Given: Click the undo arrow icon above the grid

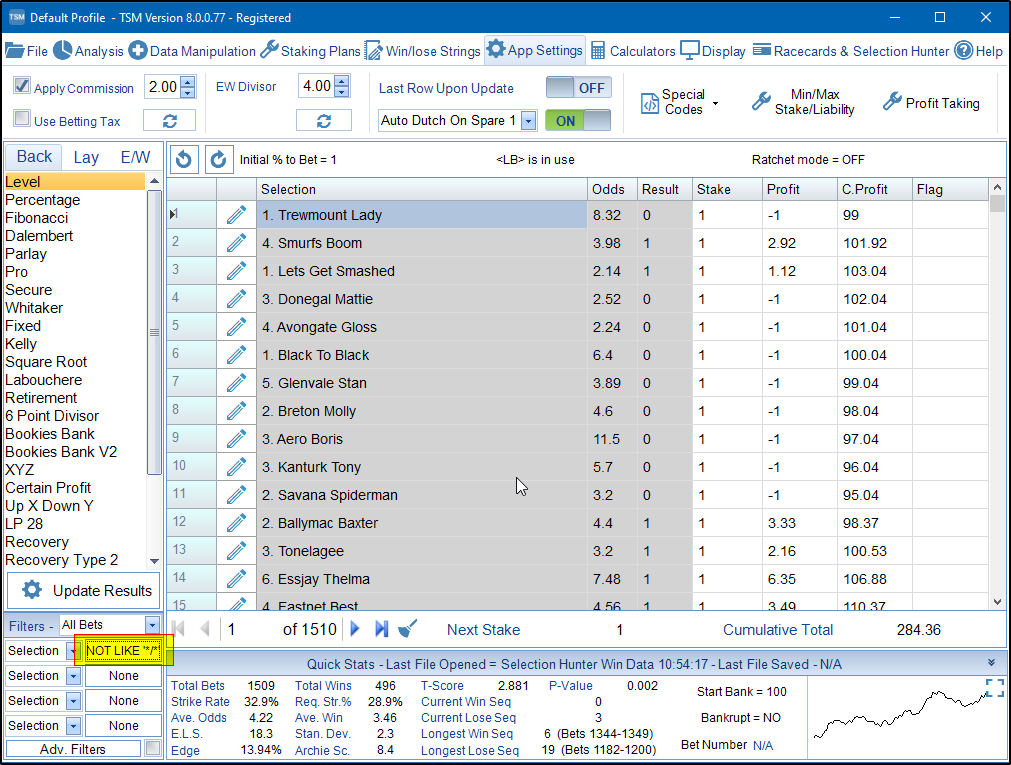Looking at the screenshot, I should click(183, 159).
